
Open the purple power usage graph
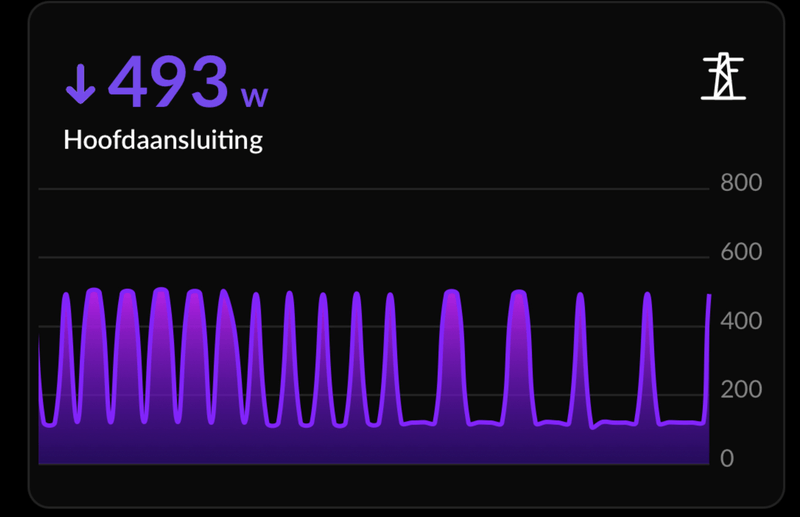coord(374,376)
